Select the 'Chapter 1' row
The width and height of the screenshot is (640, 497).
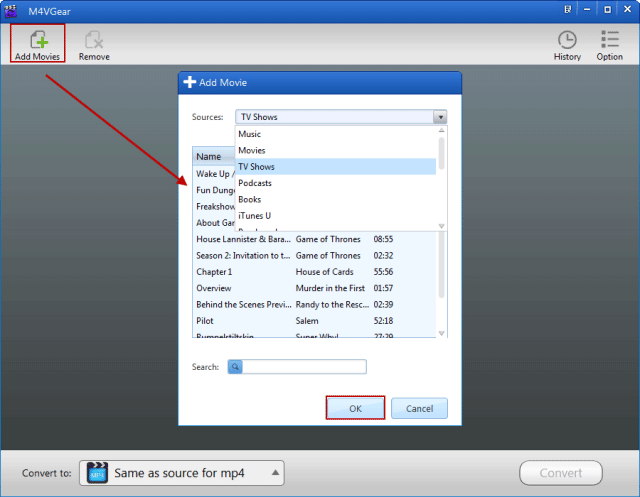314,272
